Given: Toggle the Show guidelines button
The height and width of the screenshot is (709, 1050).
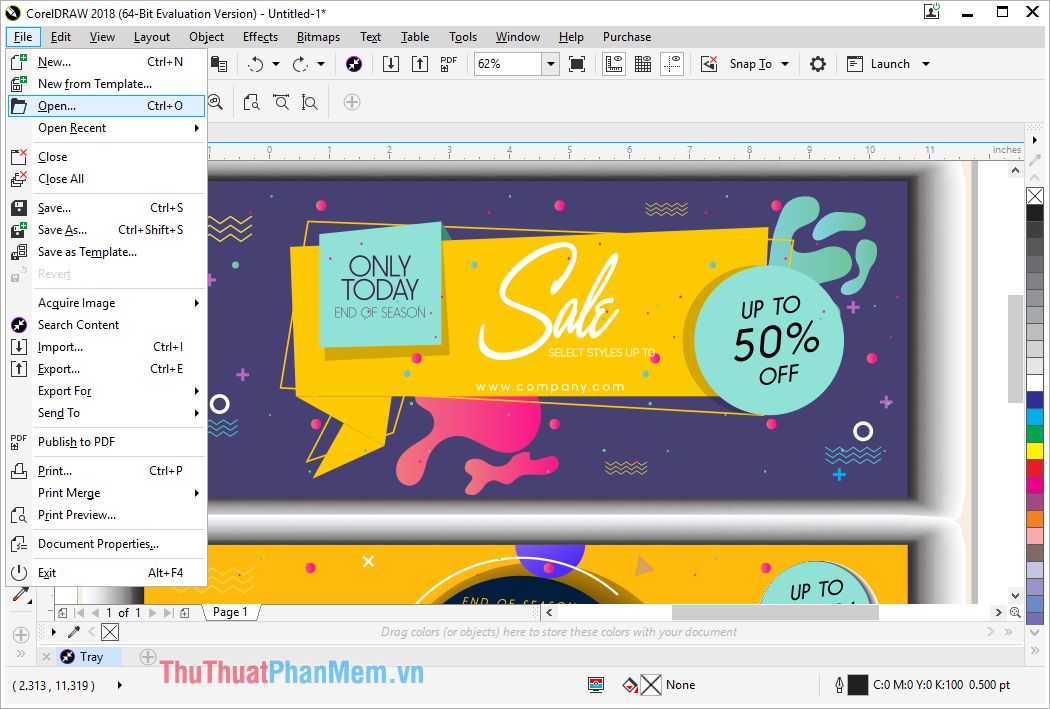Looking at the screenshot, I should coord(672,64).
